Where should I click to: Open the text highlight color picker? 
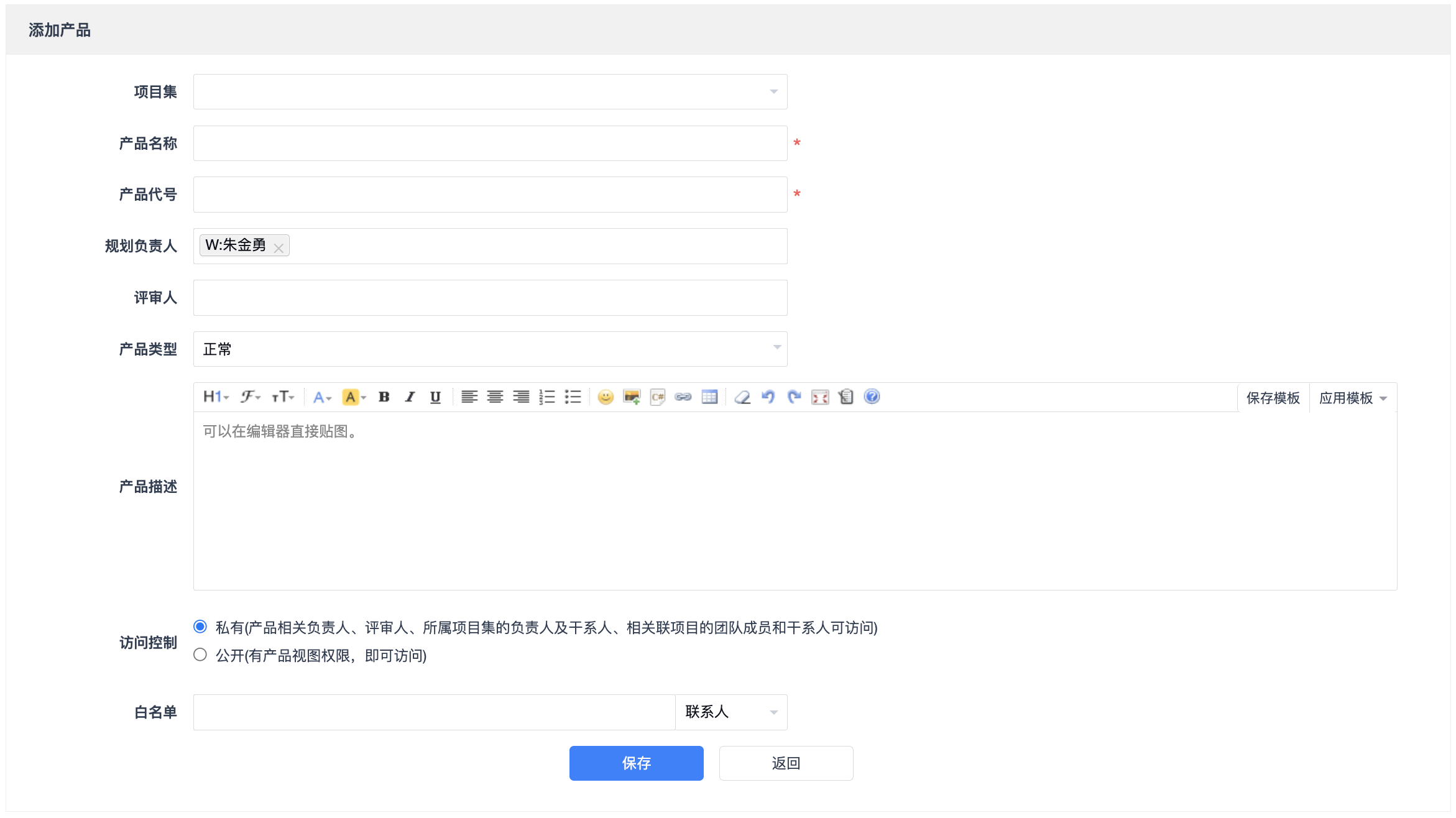[x=364, y=398]
